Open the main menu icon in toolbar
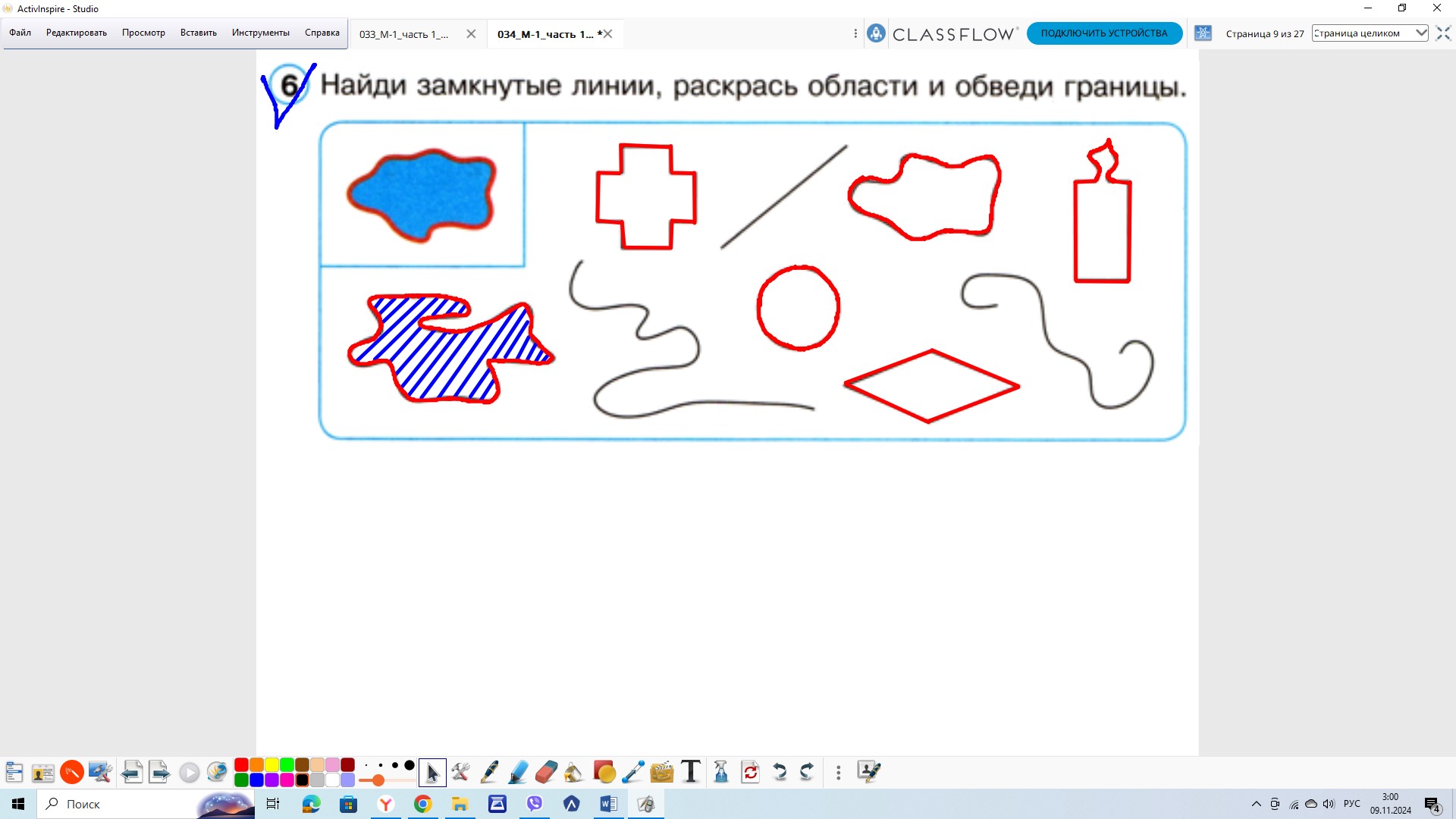Viewport: 1456px width, 819px height. [x=14, y=772]
